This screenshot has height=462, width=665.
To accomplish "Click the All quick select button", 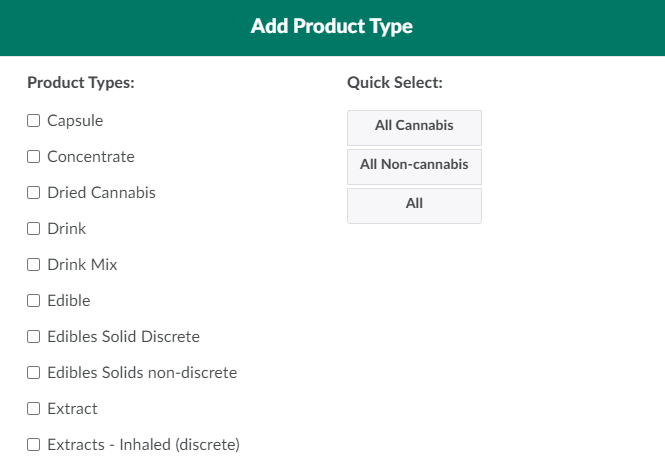I will click(x=414, y=204).
